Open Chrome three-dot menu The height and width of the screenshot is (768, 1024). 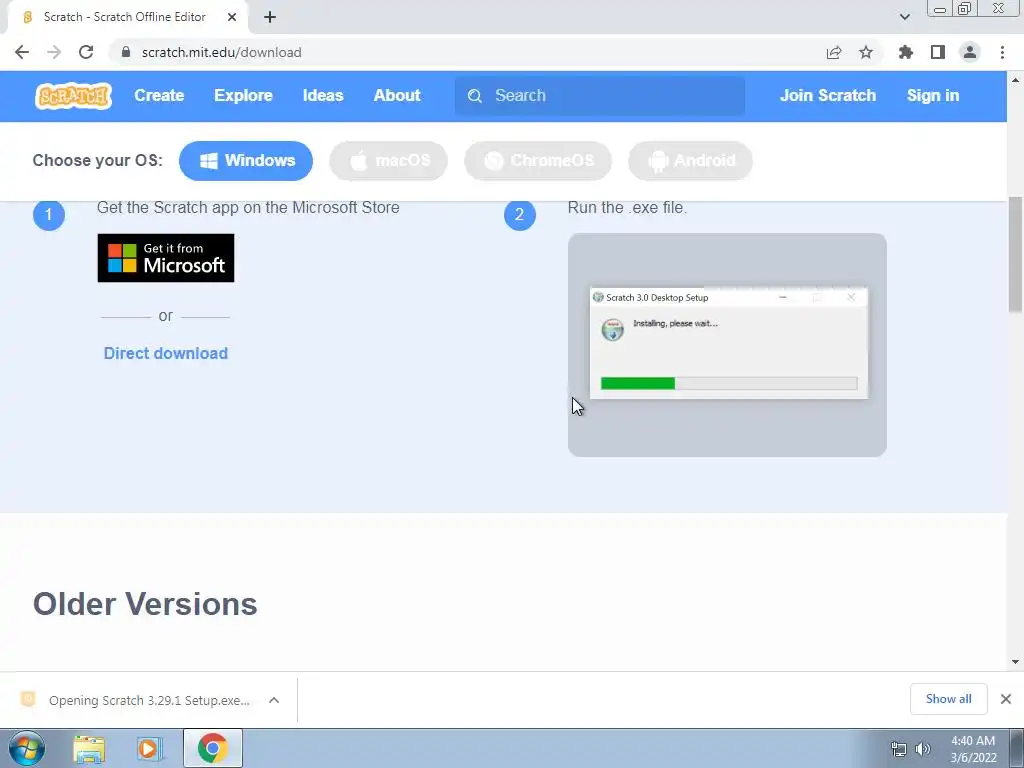click(1002, 52)
